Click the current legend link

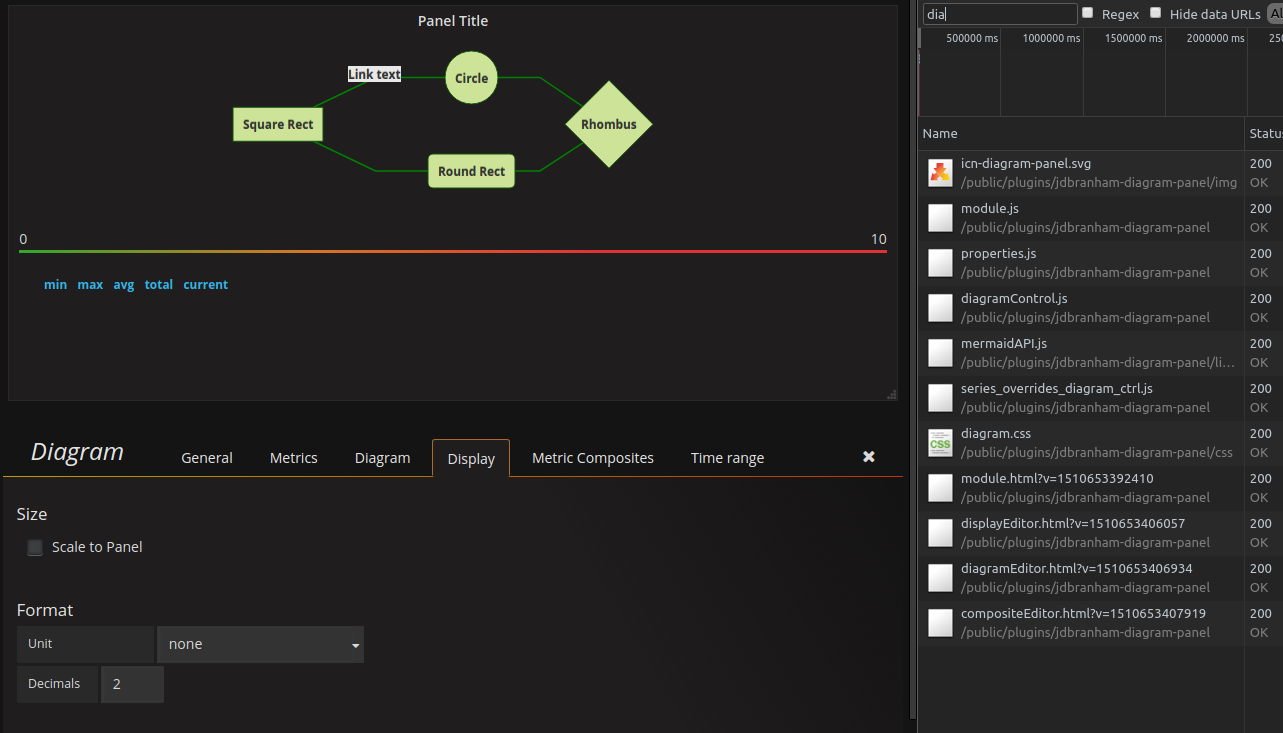pyautogui.click(x=205, y=284)
